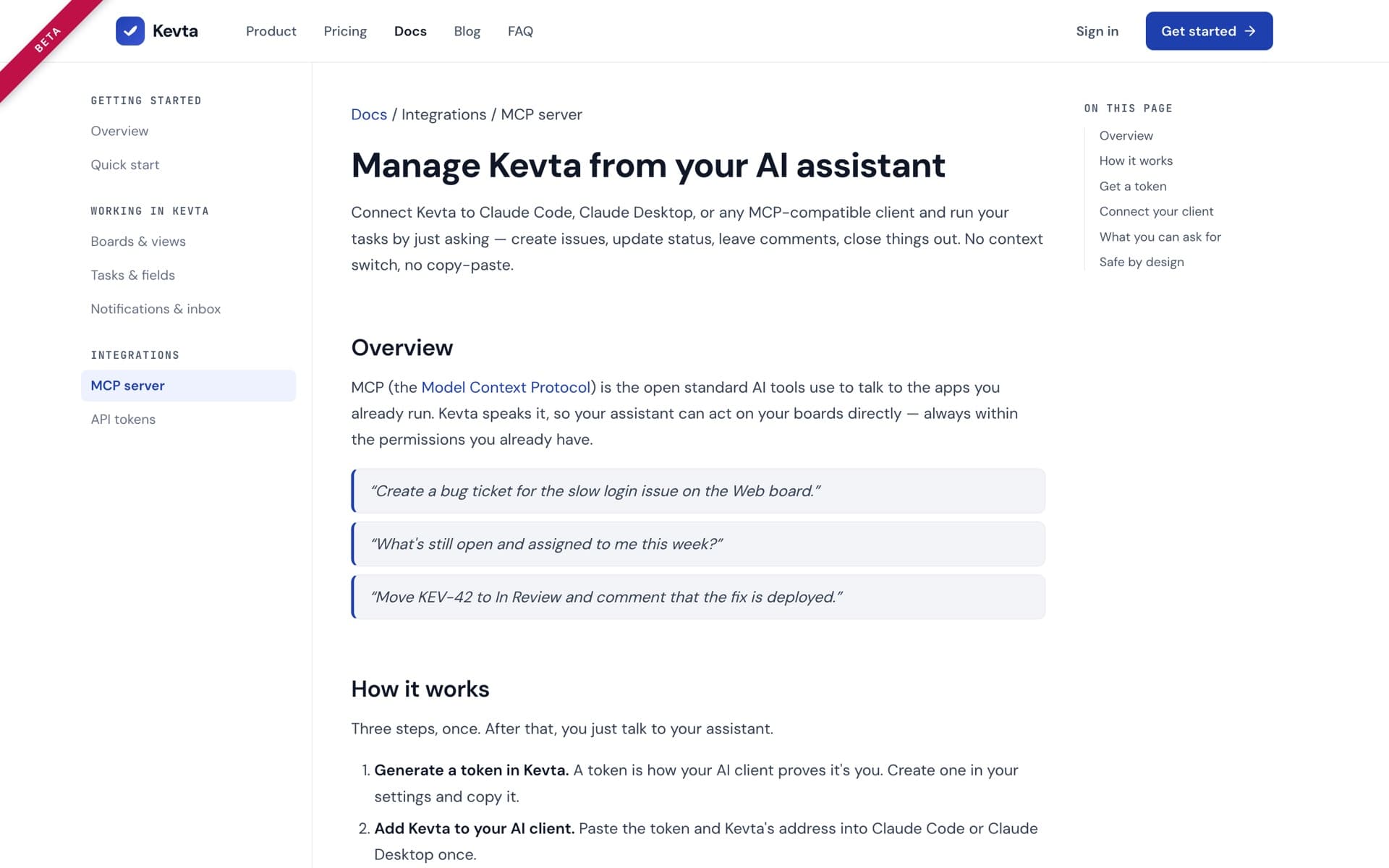Click "Add Kevta to your AI client." step

pyautogui.click(x=475, y=829)
